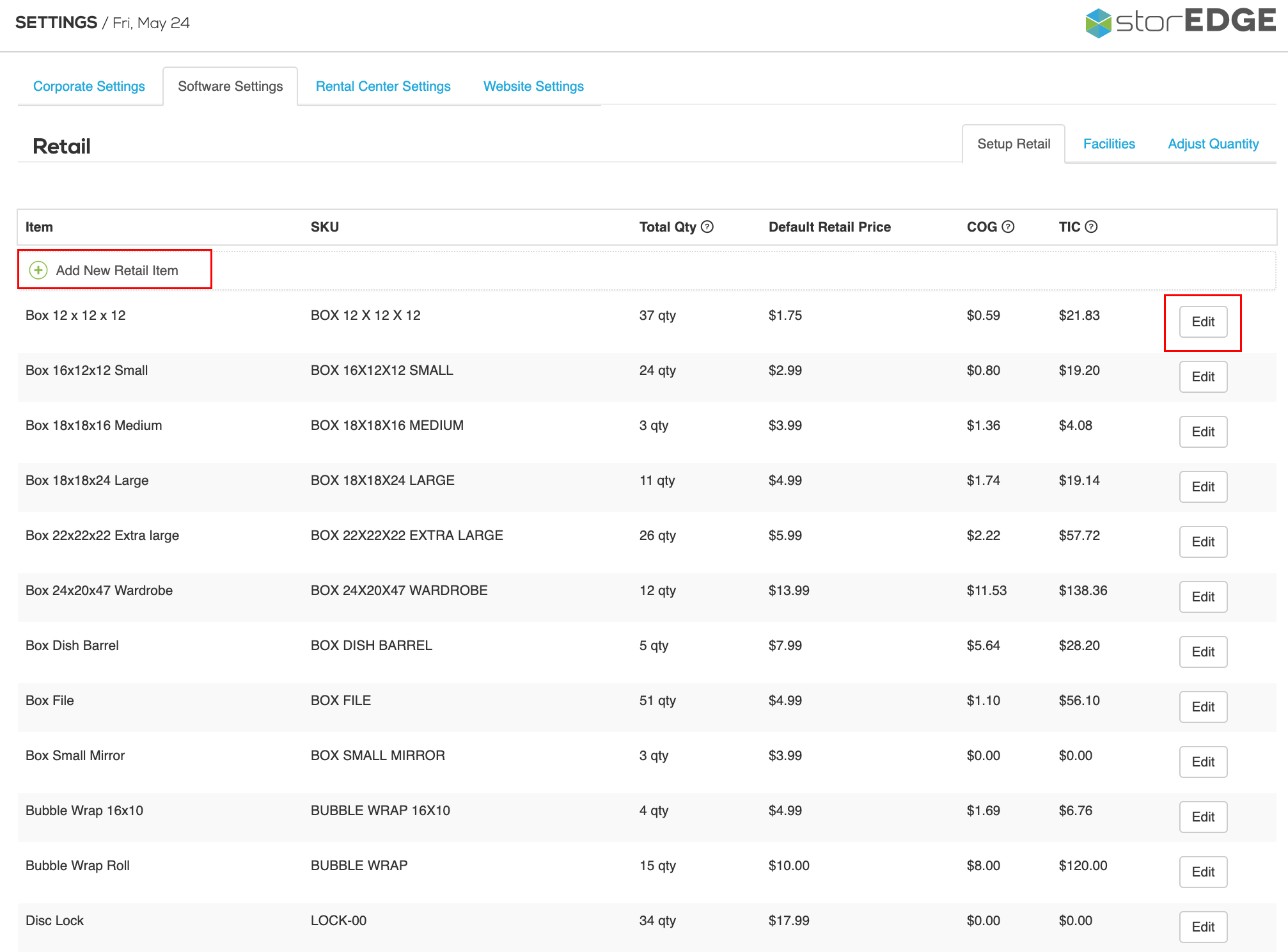Edit the Box Dish Barrel item
The image size is (1288, 952).
click(x=1203, y=652)
